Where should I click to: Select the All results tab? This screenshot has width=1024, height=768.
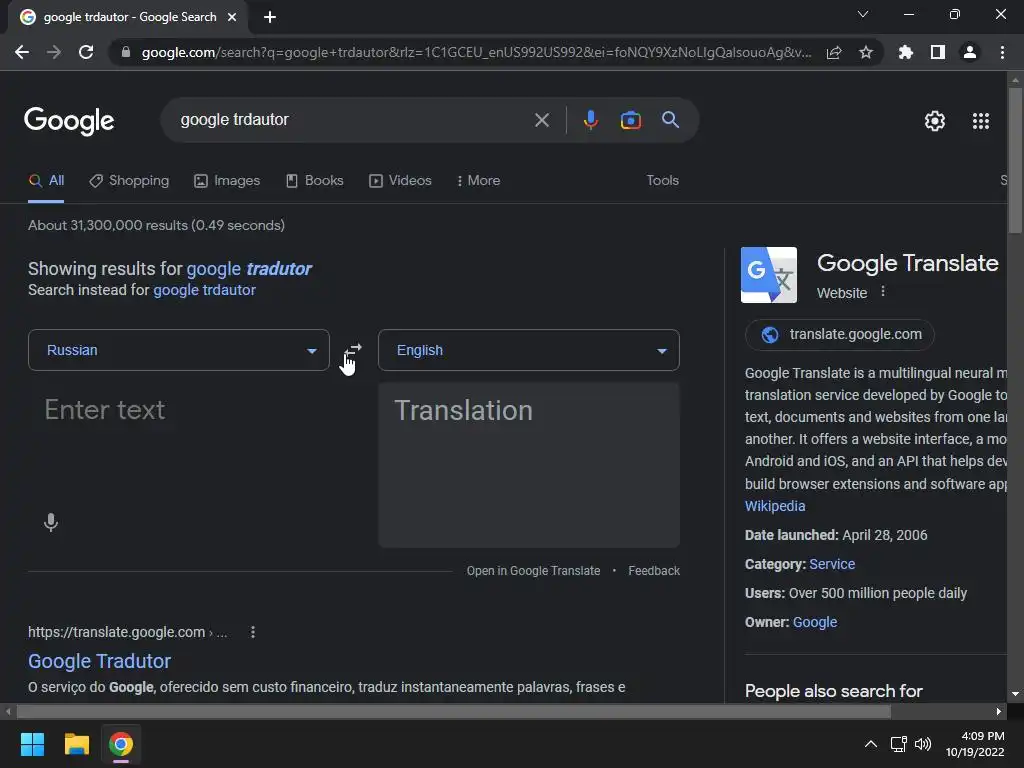46,180
